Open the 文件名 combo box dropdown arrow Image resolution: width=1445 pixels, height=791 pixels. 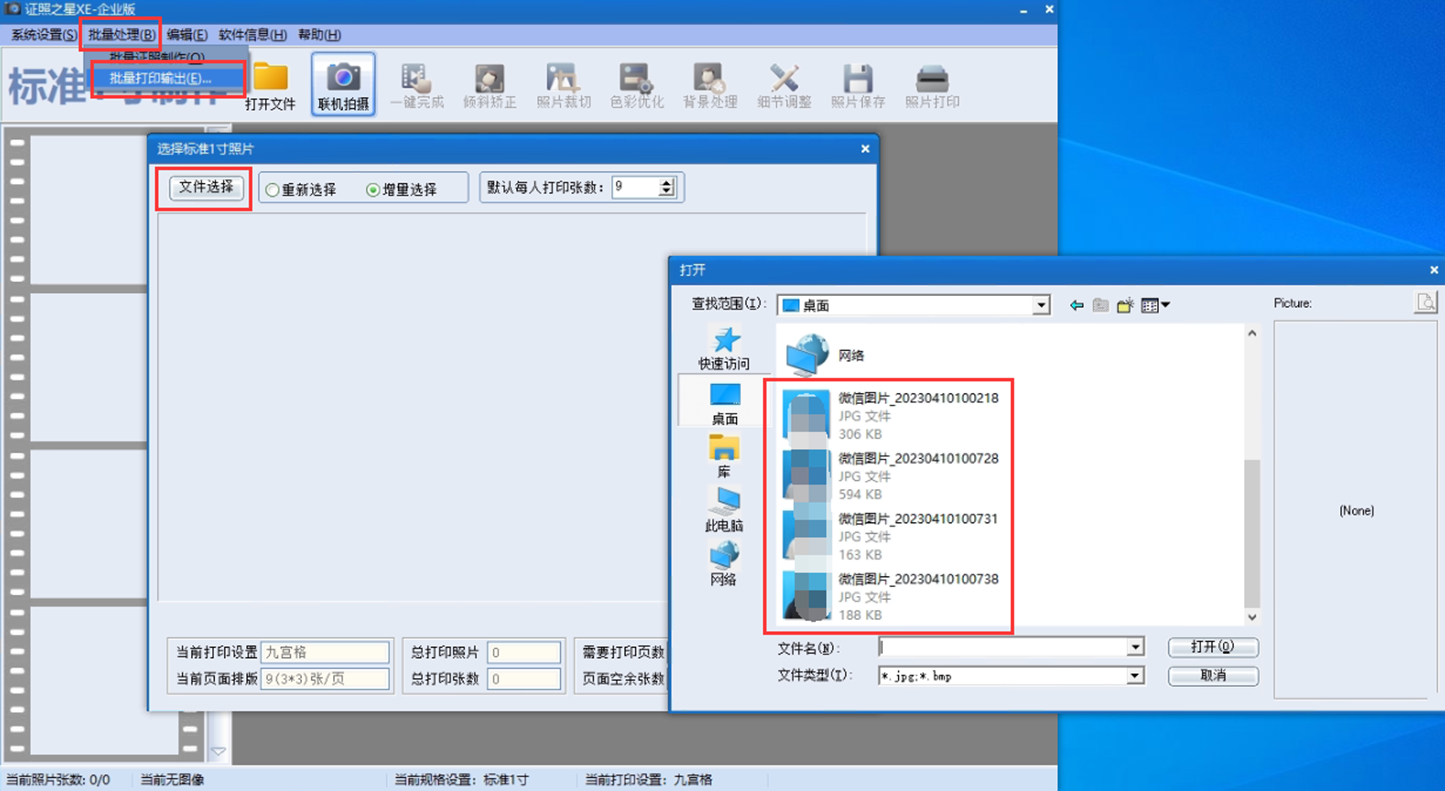1134,648
